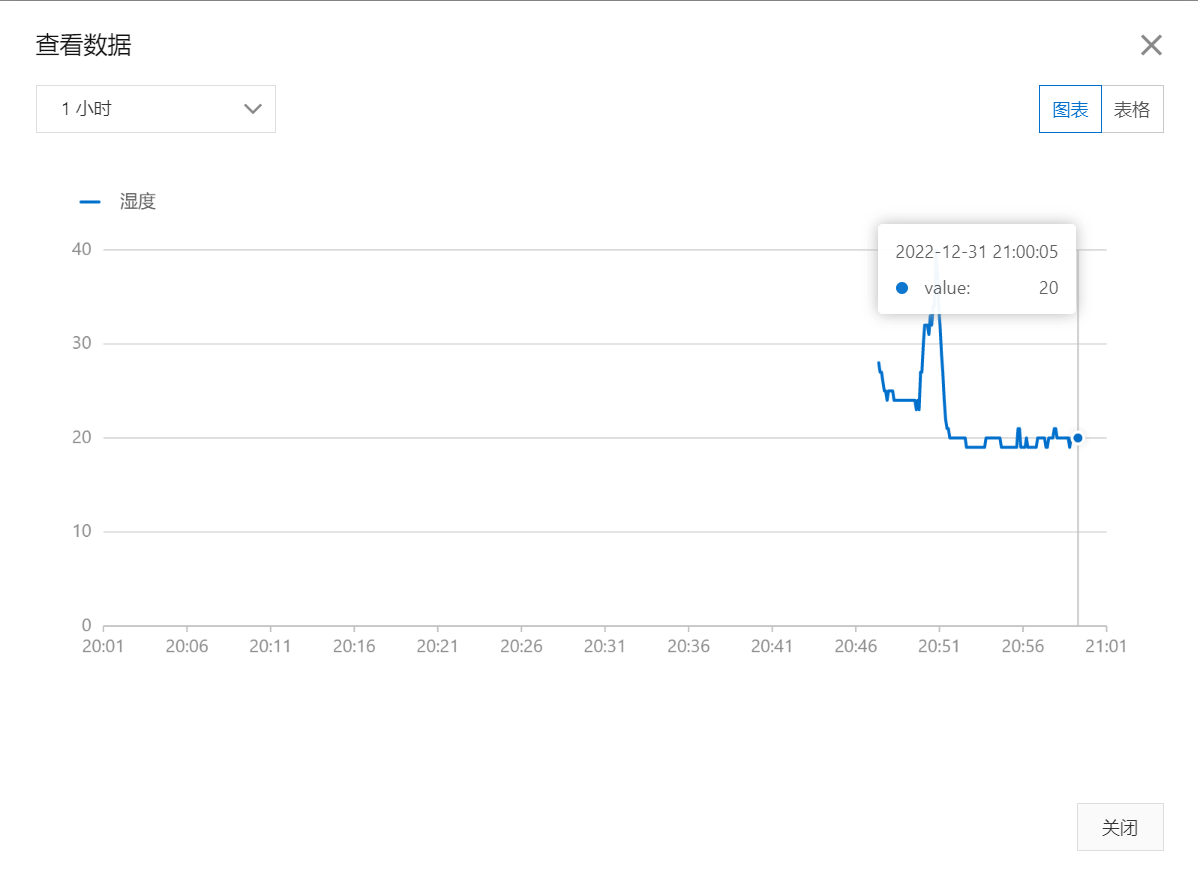Viewport: 1198px width, 874px height.
Task: Click the 20:31 x-axis time label
Action: click(604, 646)
